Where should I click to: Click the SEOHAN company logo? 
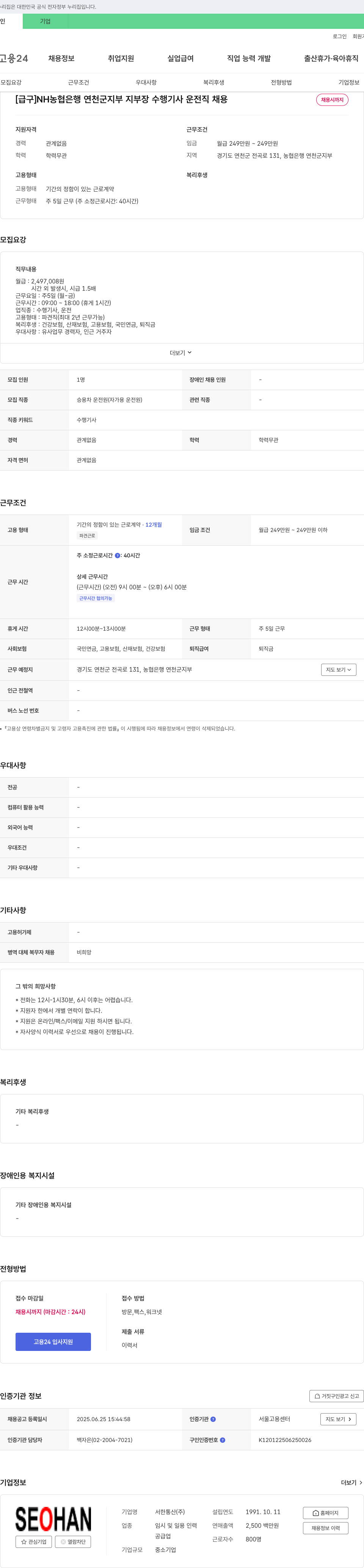53,1519
